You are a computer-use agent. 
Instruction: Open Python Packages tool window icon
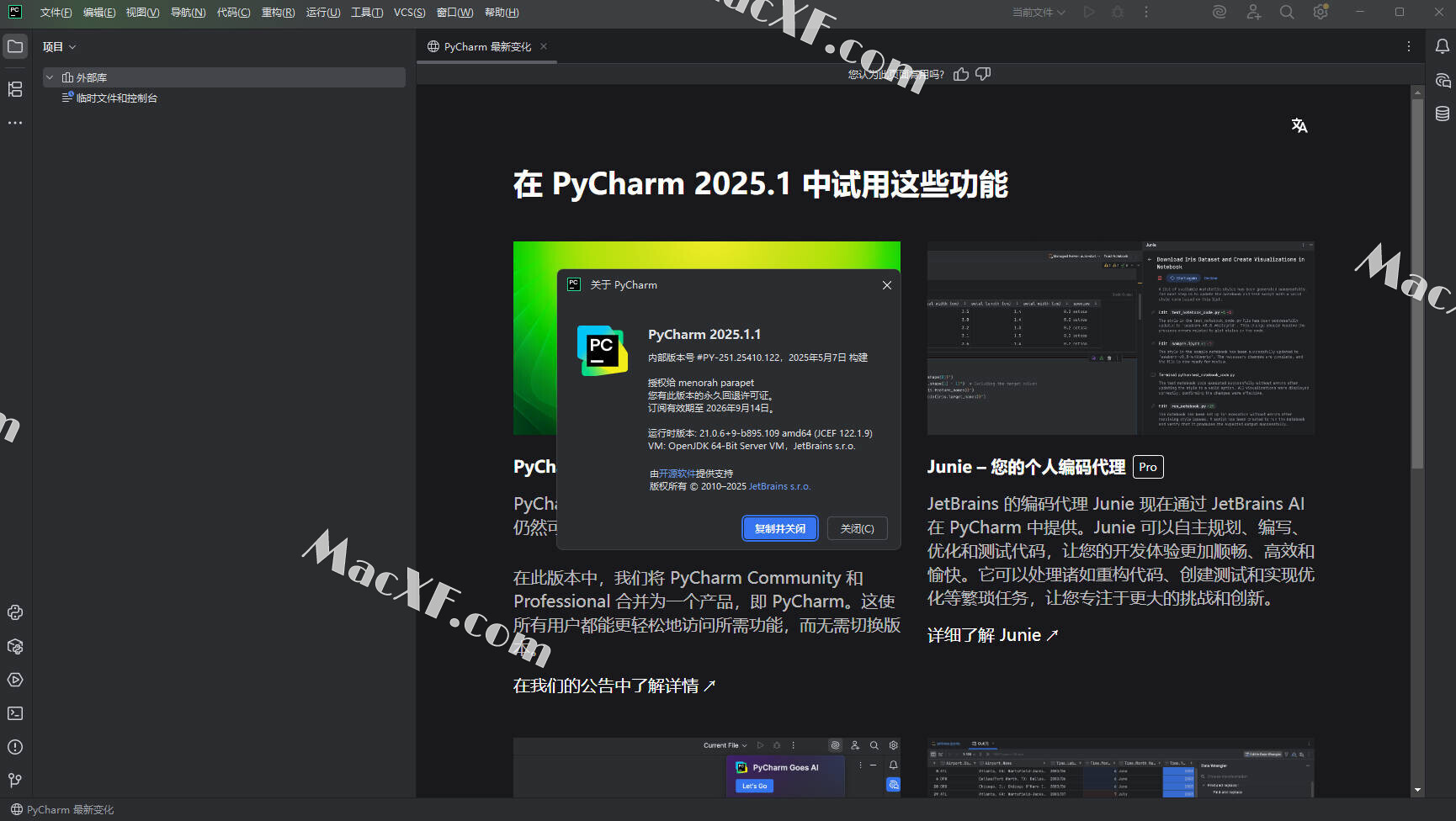tap(15, 646)
